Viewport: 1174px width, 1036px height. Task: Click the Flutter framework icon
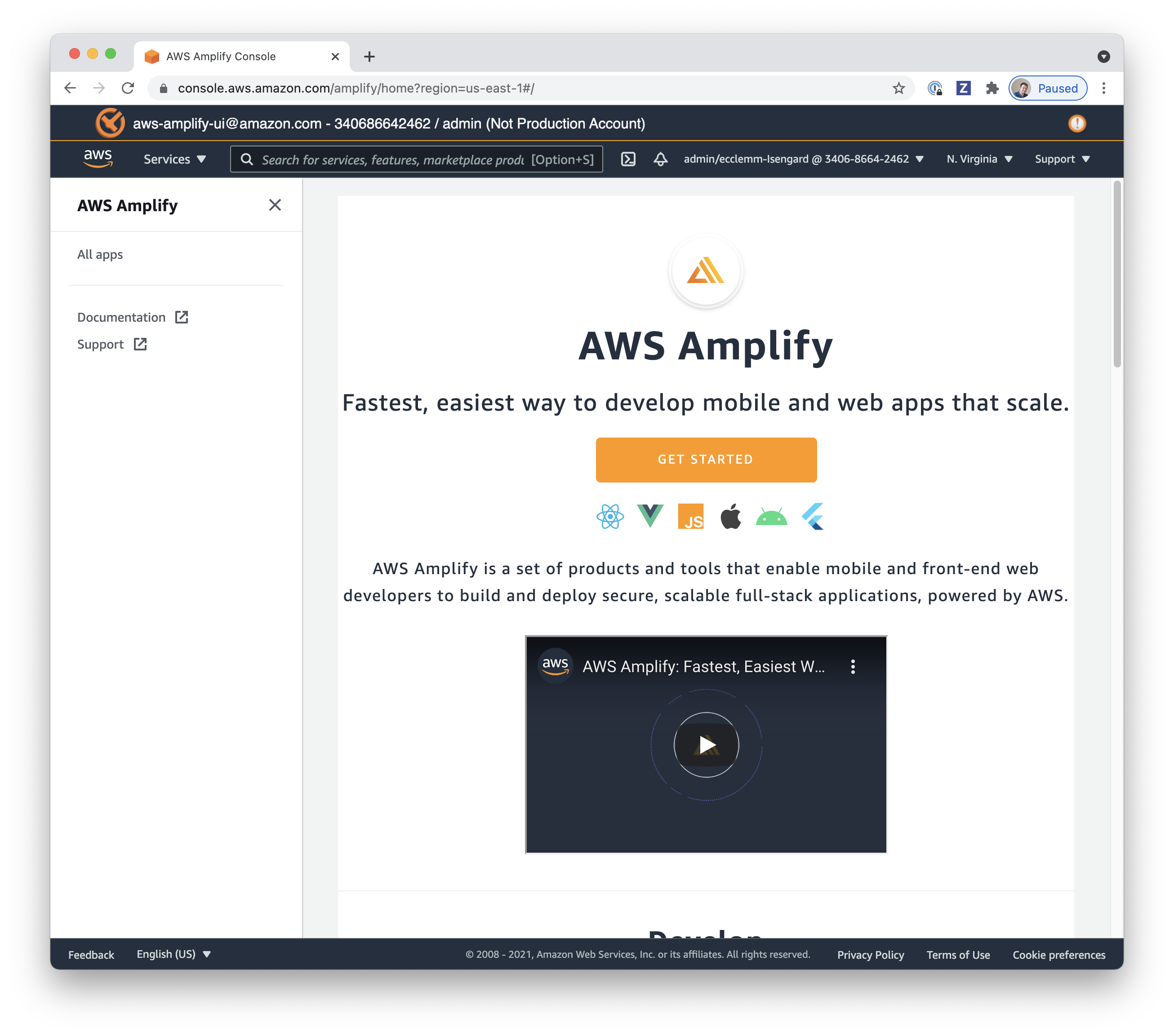813,517
